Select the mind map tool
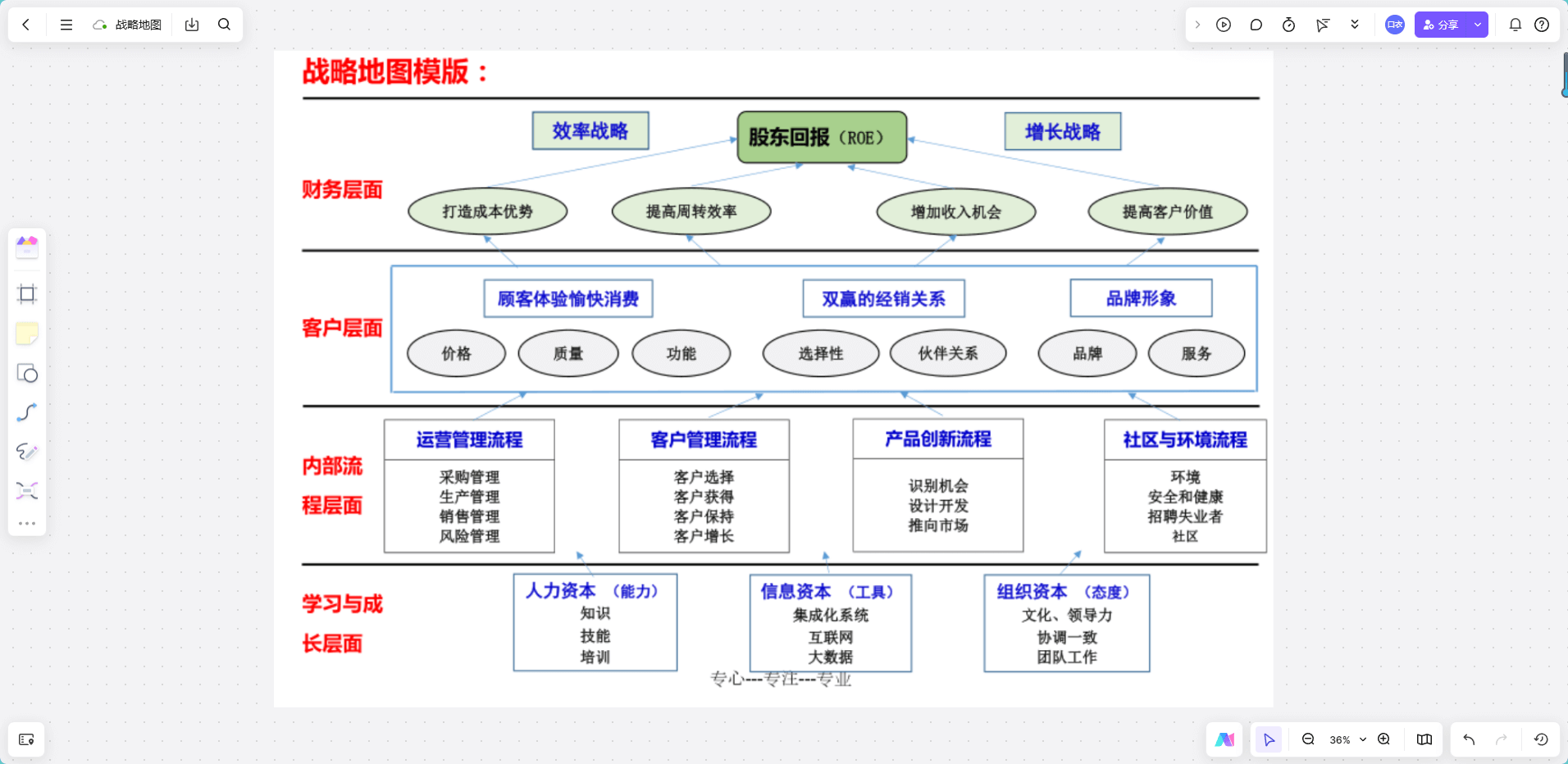1568x764 pixels. click(x=27, y=491)
